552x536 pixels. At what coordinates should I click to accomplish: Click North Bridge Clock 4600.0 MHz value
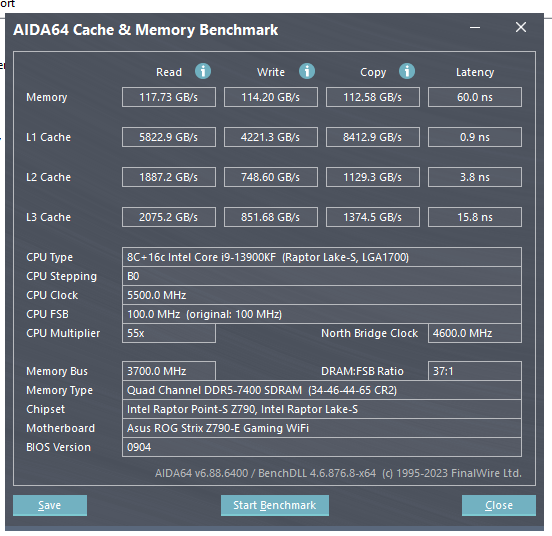click(x=475, y=333)
